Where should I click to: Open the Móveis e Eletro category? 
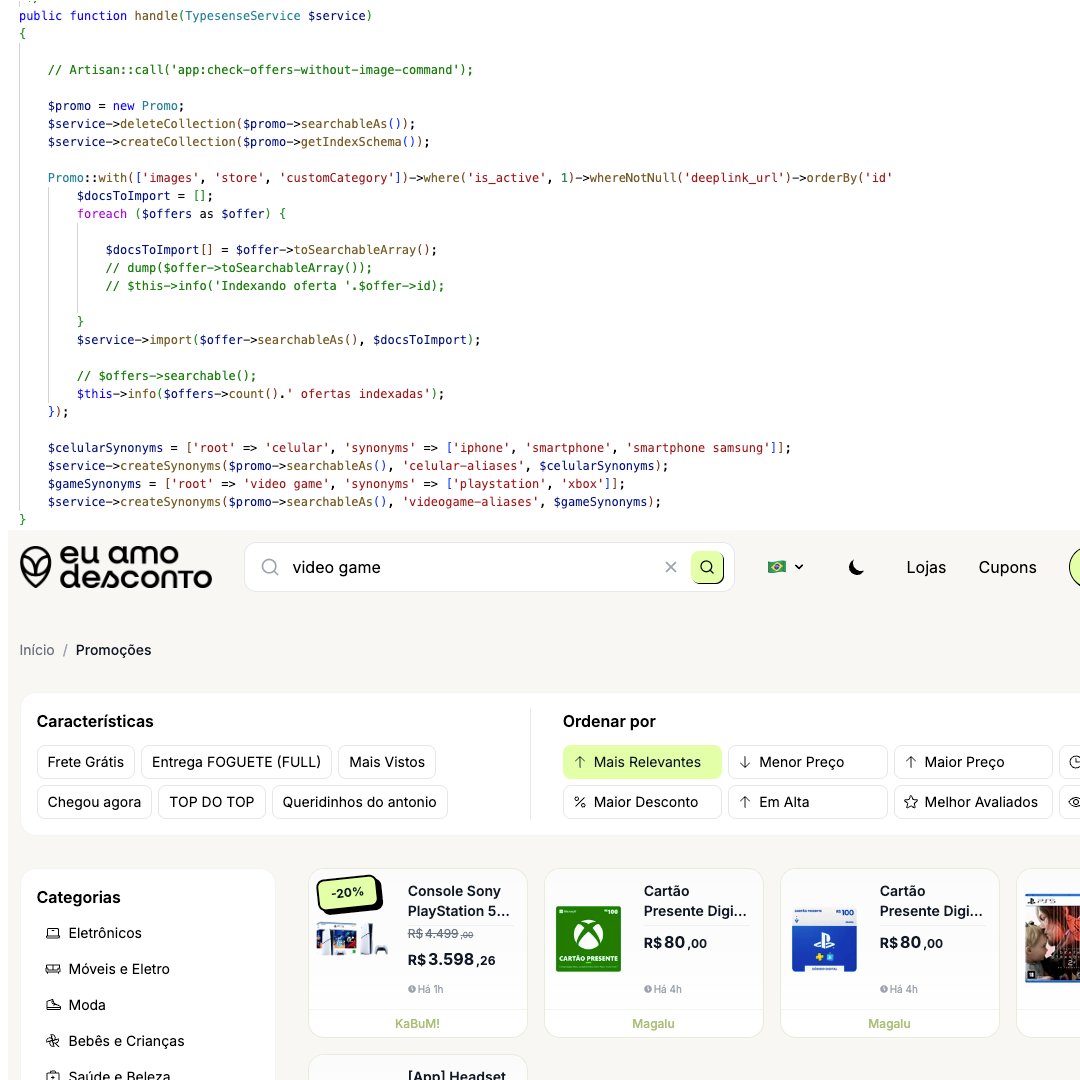[118, 969]
